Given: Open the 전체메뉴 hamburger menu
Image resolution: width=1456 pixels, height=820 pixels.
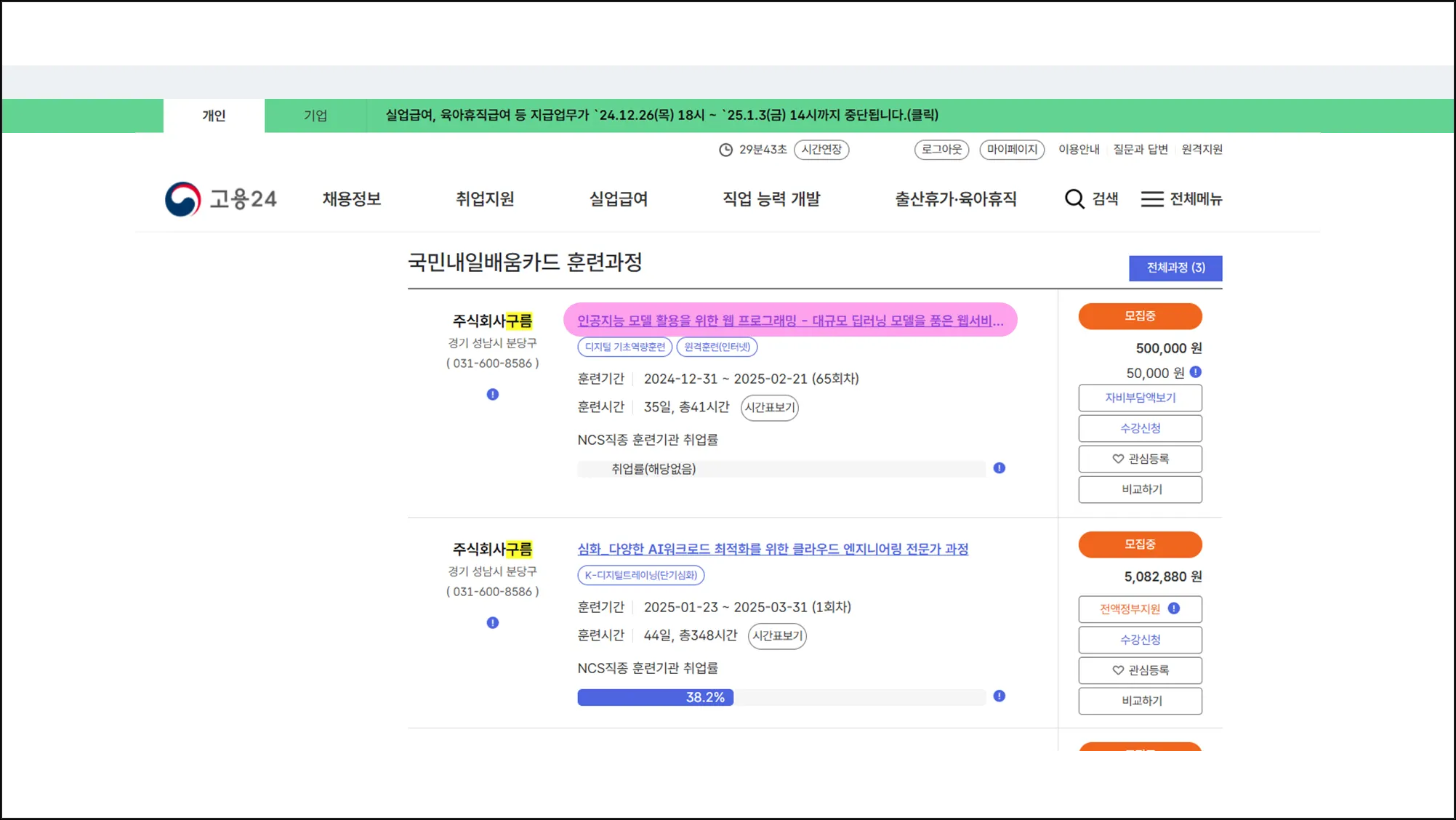Looking at the screenshot, I should [x=1152, y=199].
